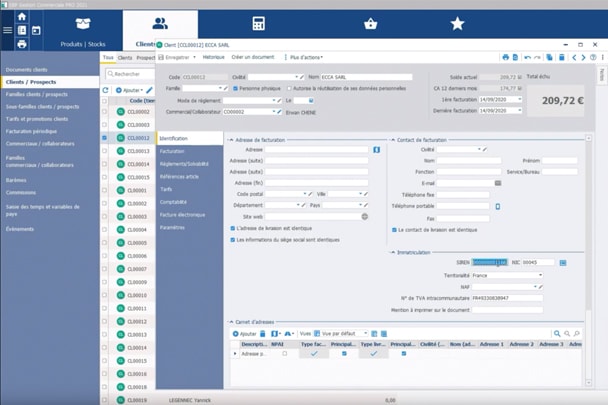Click the globe icon beside Site web
608x405 pixels.
(365, 216)
